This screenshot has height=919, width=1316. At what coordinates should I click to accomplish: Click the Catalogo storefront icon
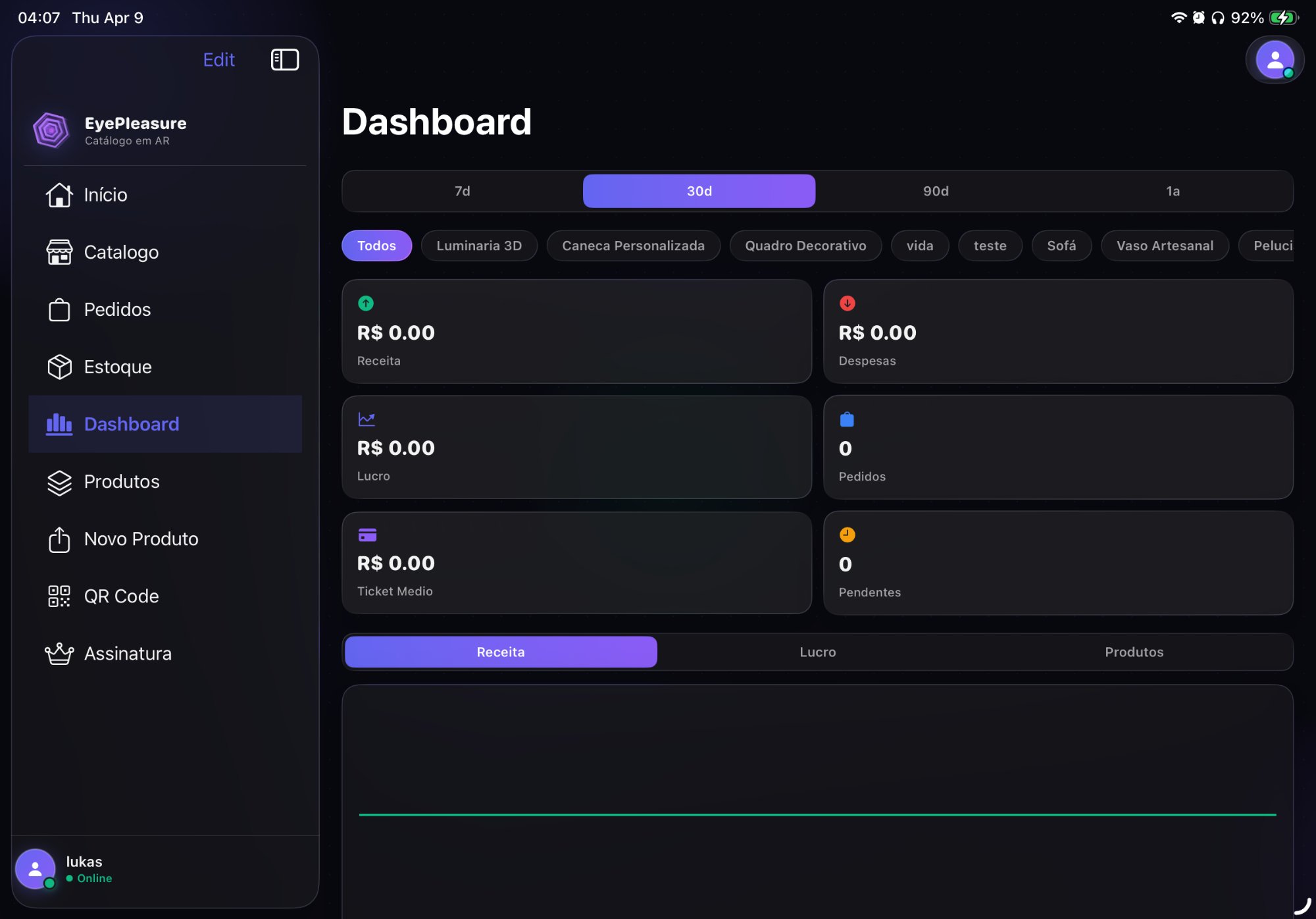(x=59, y=252)
